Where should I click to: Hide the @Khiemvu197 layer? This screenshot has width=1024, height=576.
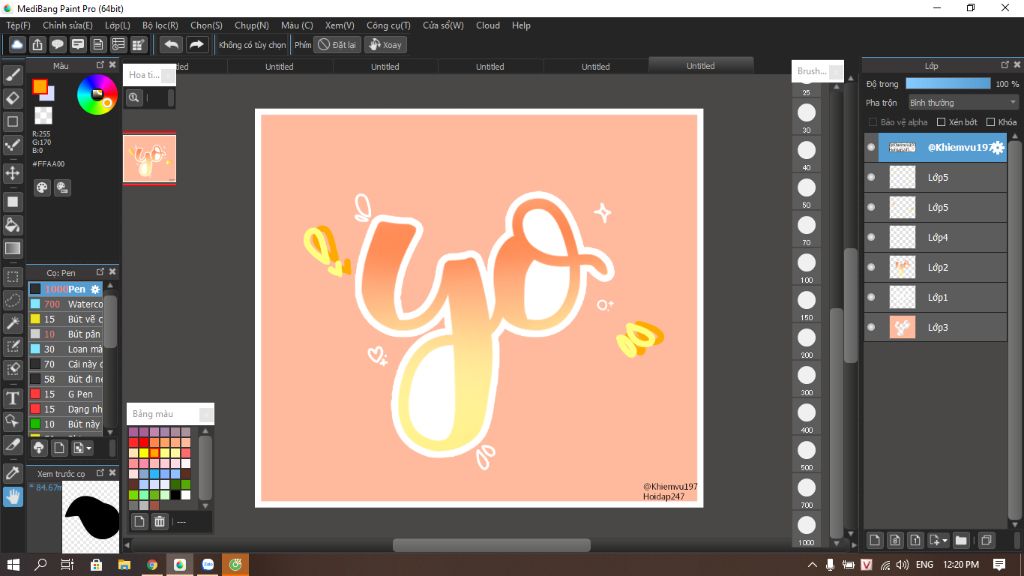coord(871,148)
